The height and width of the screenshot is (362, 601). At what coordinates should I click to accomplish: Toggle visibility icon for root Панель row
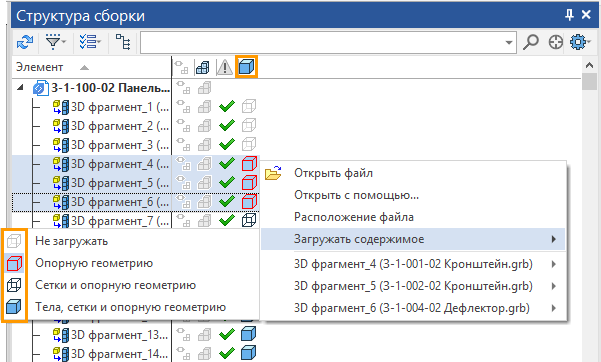(x=182, y=88)
